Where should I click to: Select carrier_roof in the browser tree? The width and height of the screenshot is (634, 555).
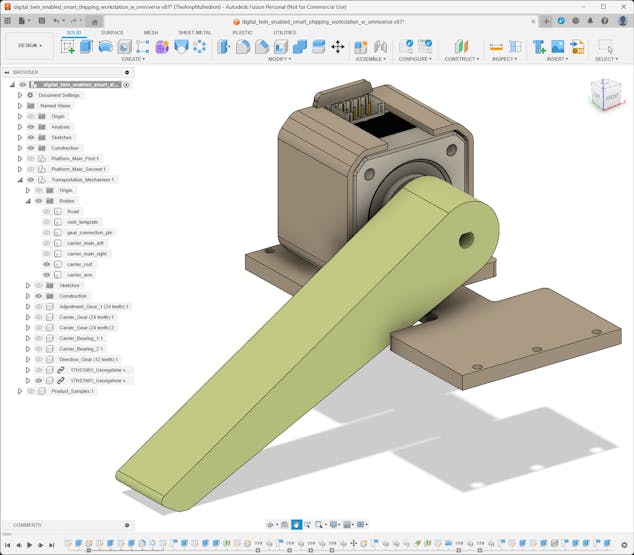pyautogui.click(x=80, y=264)
